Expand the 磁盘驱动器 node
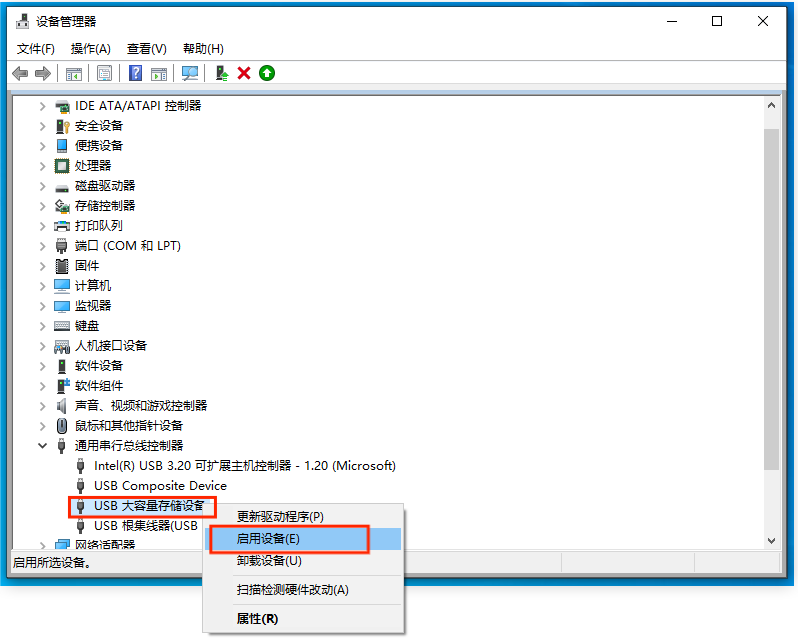 pyautogui.click(x=43, y=186)
